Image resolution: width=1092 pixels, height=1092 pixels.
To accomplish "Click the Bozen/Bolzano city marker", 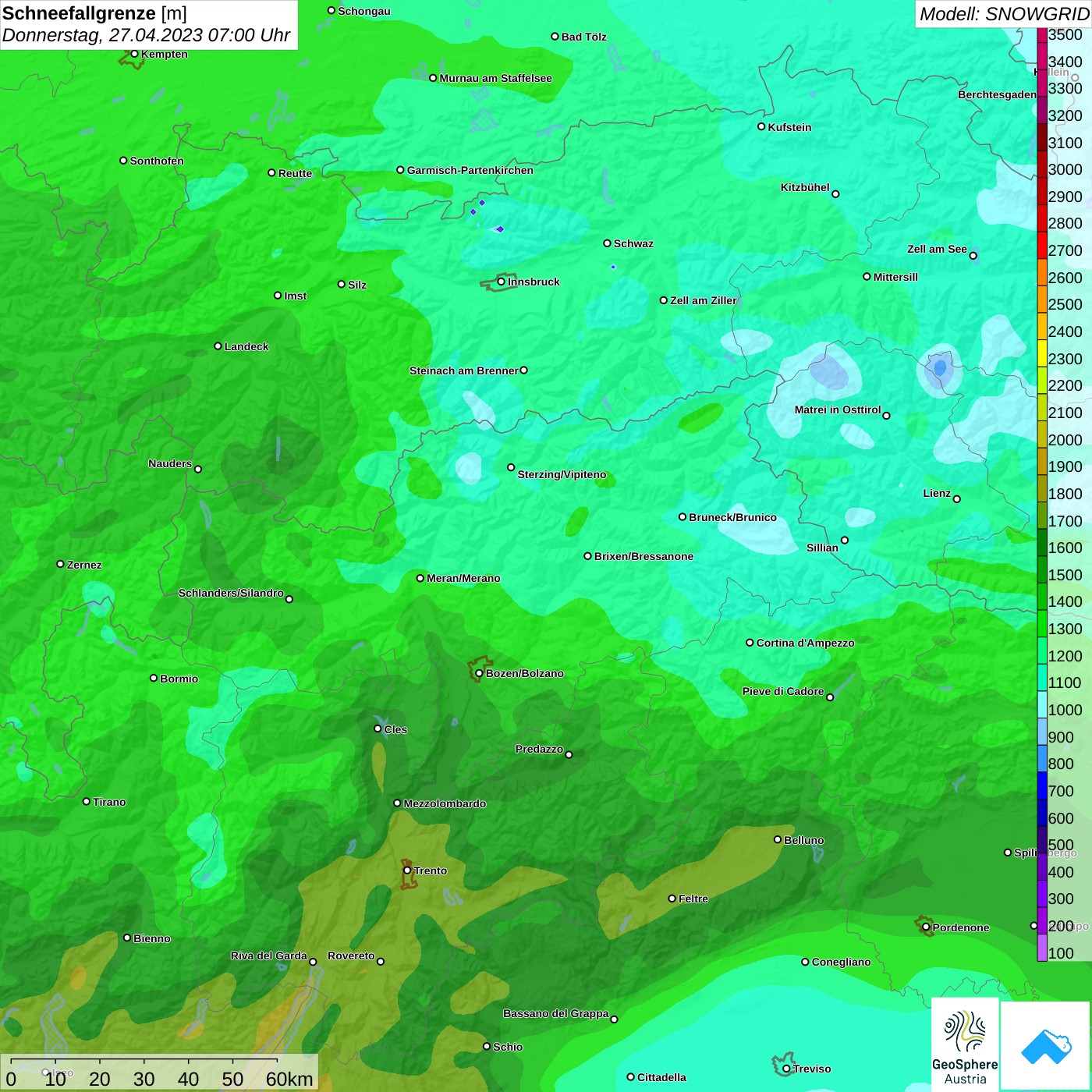I will [x=479, y=673].
